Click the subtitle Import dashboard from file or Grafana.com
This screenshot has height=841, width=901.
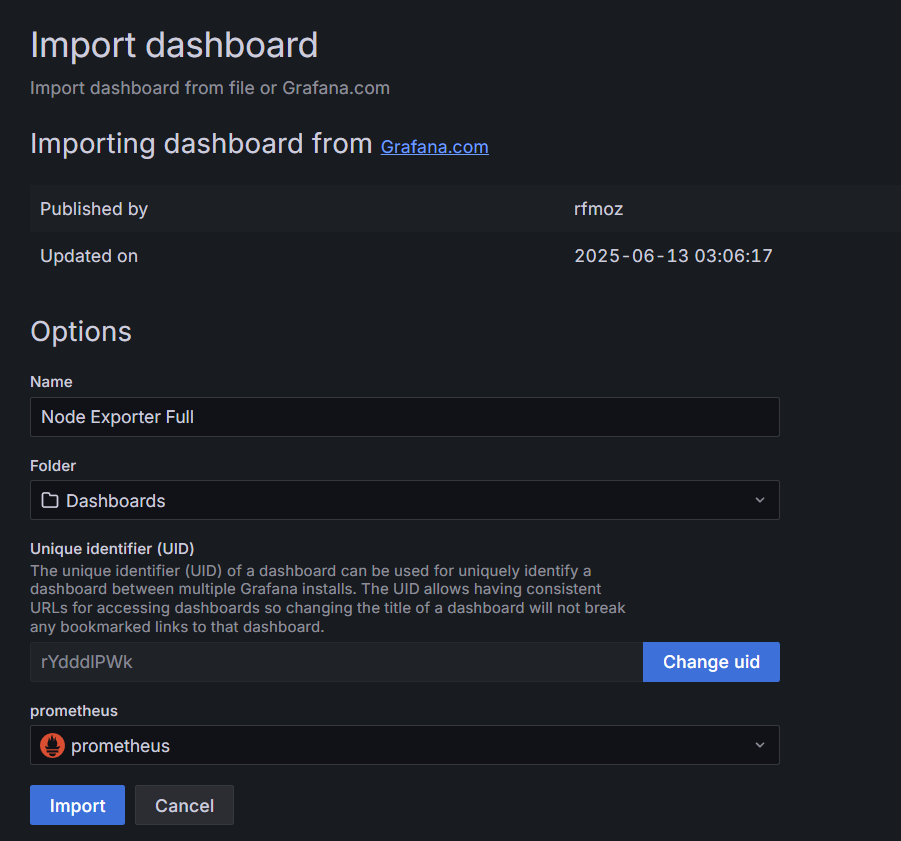210,88
